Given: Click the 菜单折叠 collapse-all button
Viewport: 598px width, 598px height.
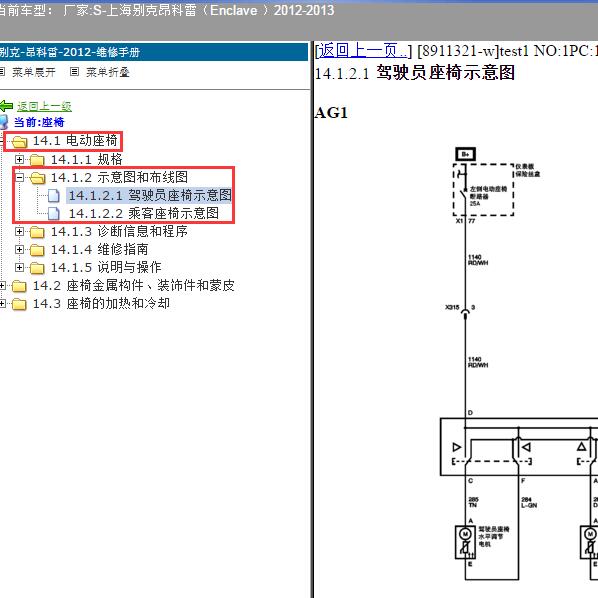Looking at the screenshot, I should [108, 72].
